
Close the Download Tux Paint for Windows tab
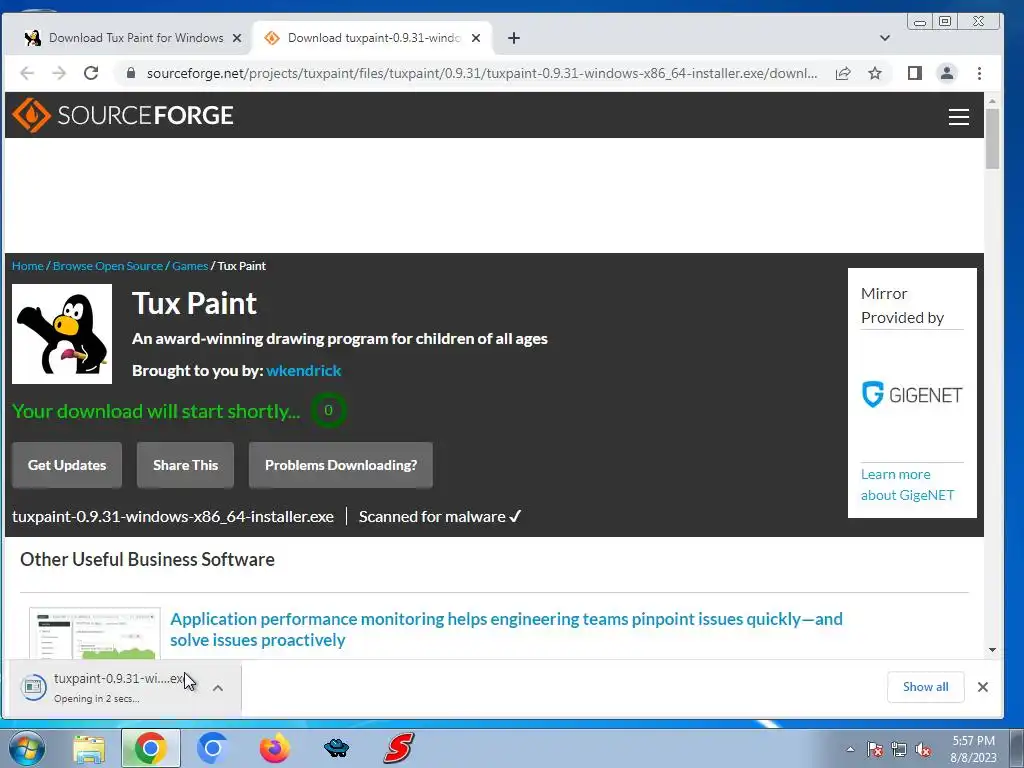point(237,38)
